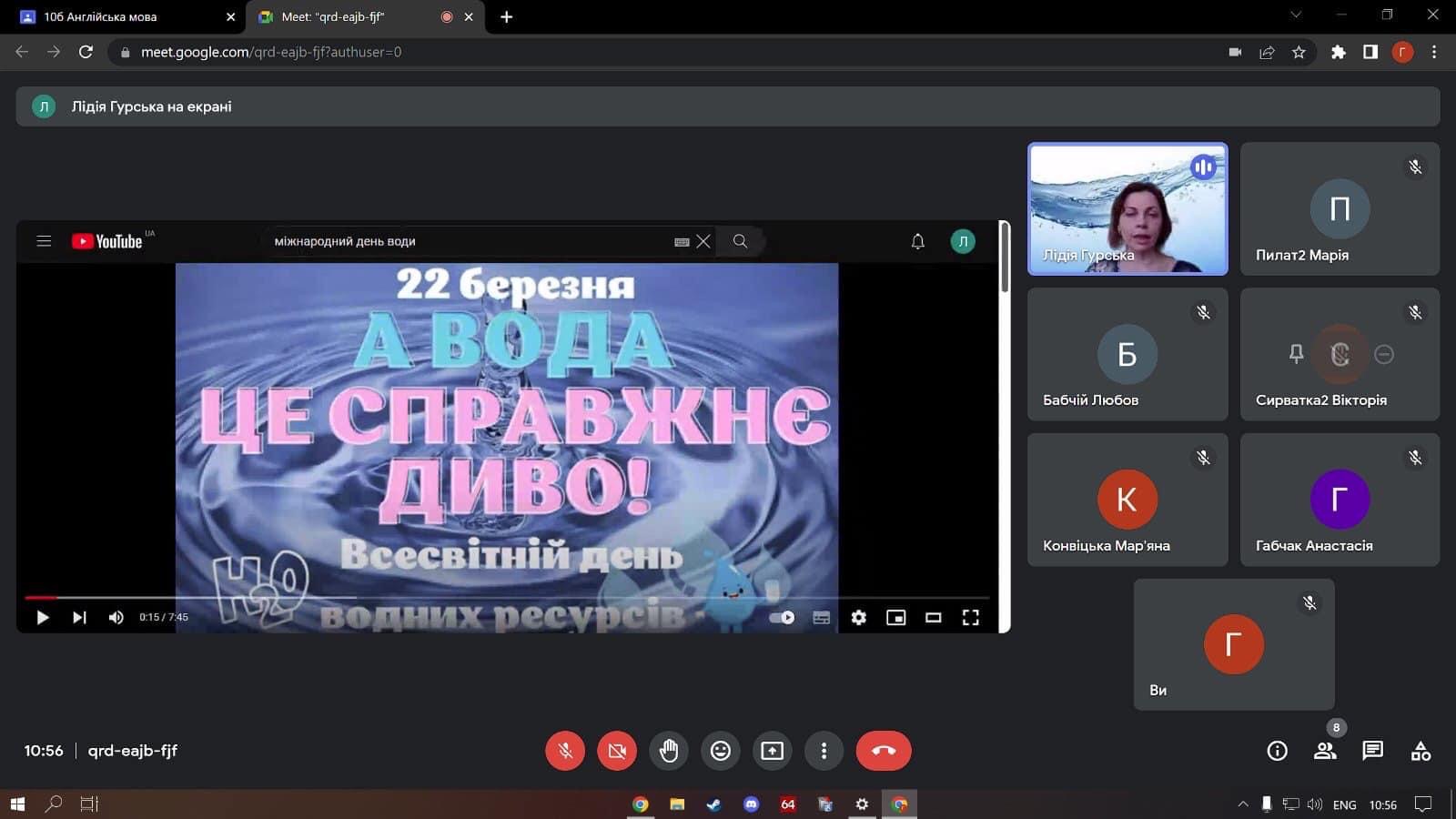Open meeting details info icon
1456x819 pixels.
tap(1278, 751)
